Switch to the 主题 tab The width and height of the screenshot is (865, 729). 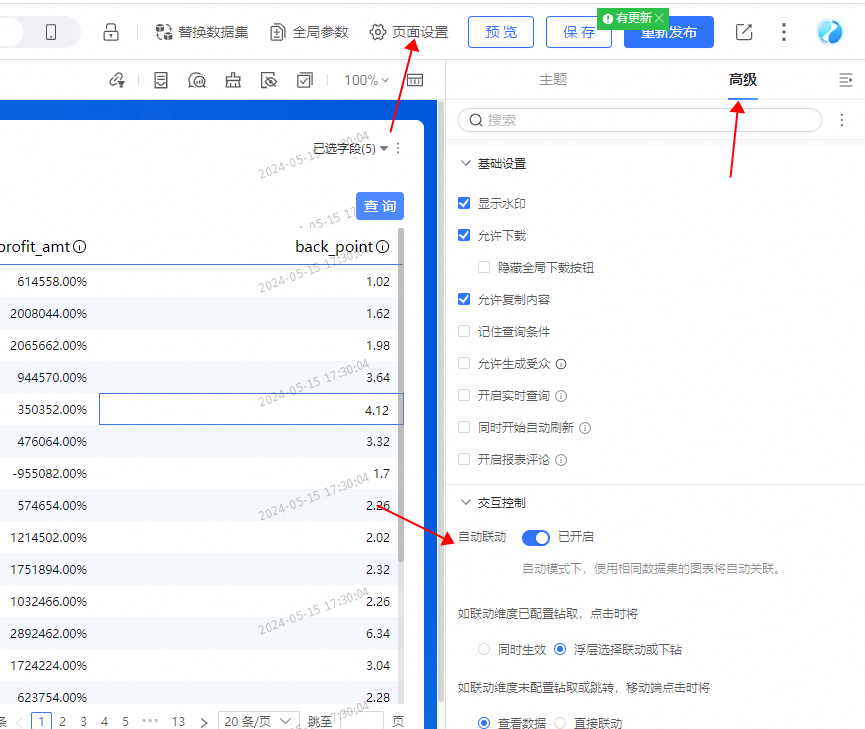(553, 80)
